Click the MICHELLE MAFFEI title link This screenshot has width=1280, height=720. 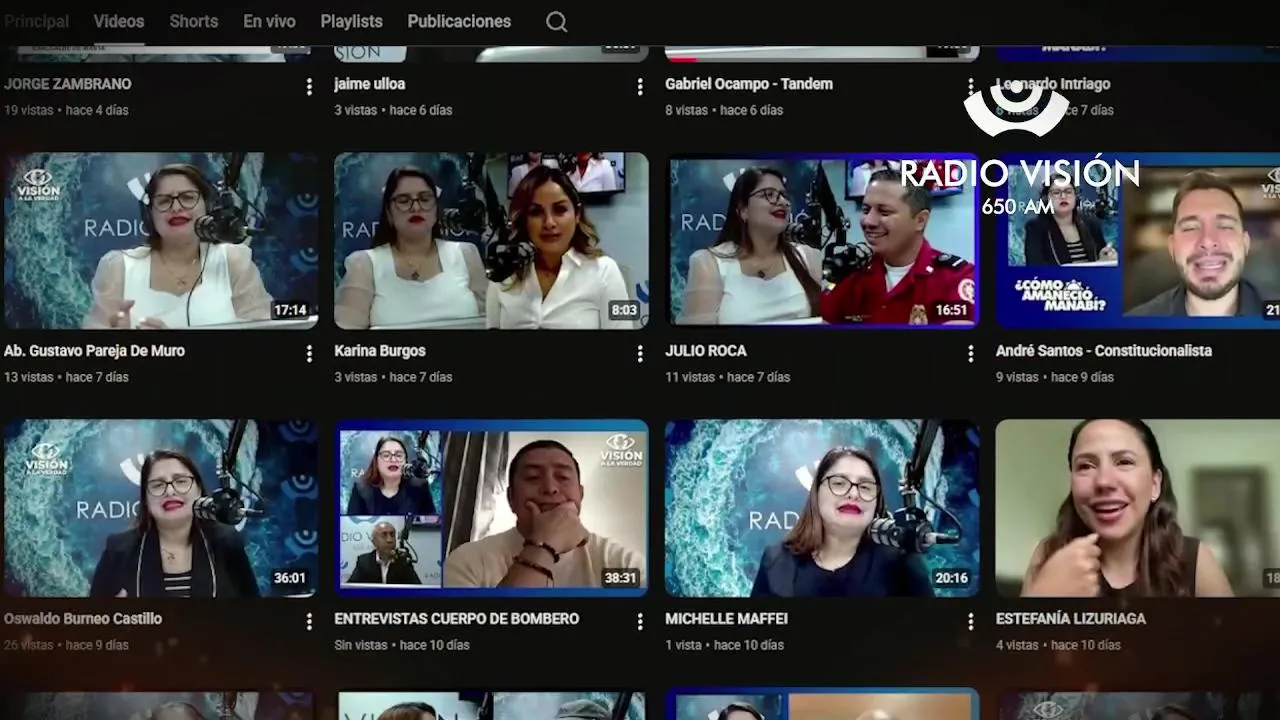tap(727, 619)
